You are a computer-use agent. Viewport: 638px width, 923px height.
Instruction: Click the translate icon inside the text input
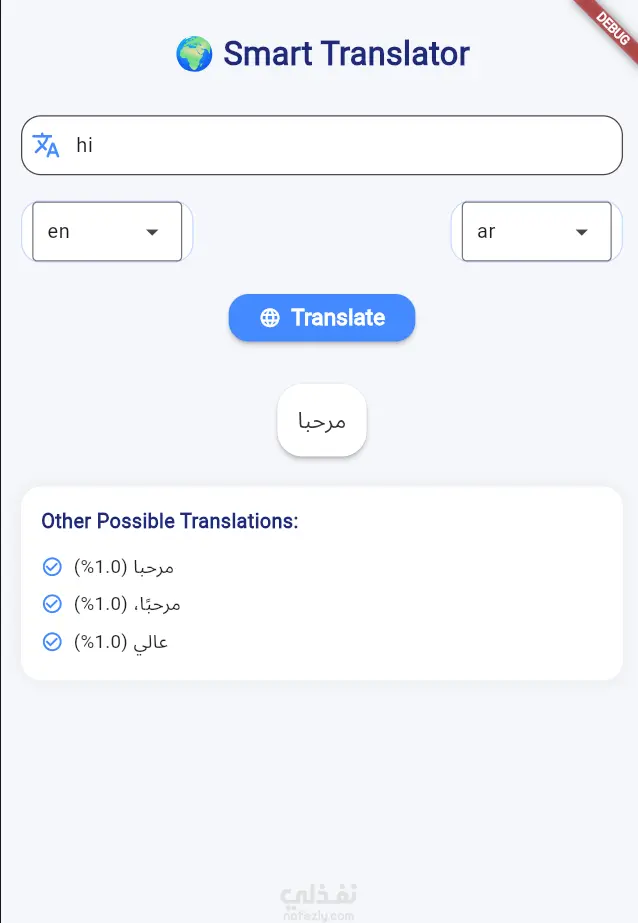tap(46, 145)
